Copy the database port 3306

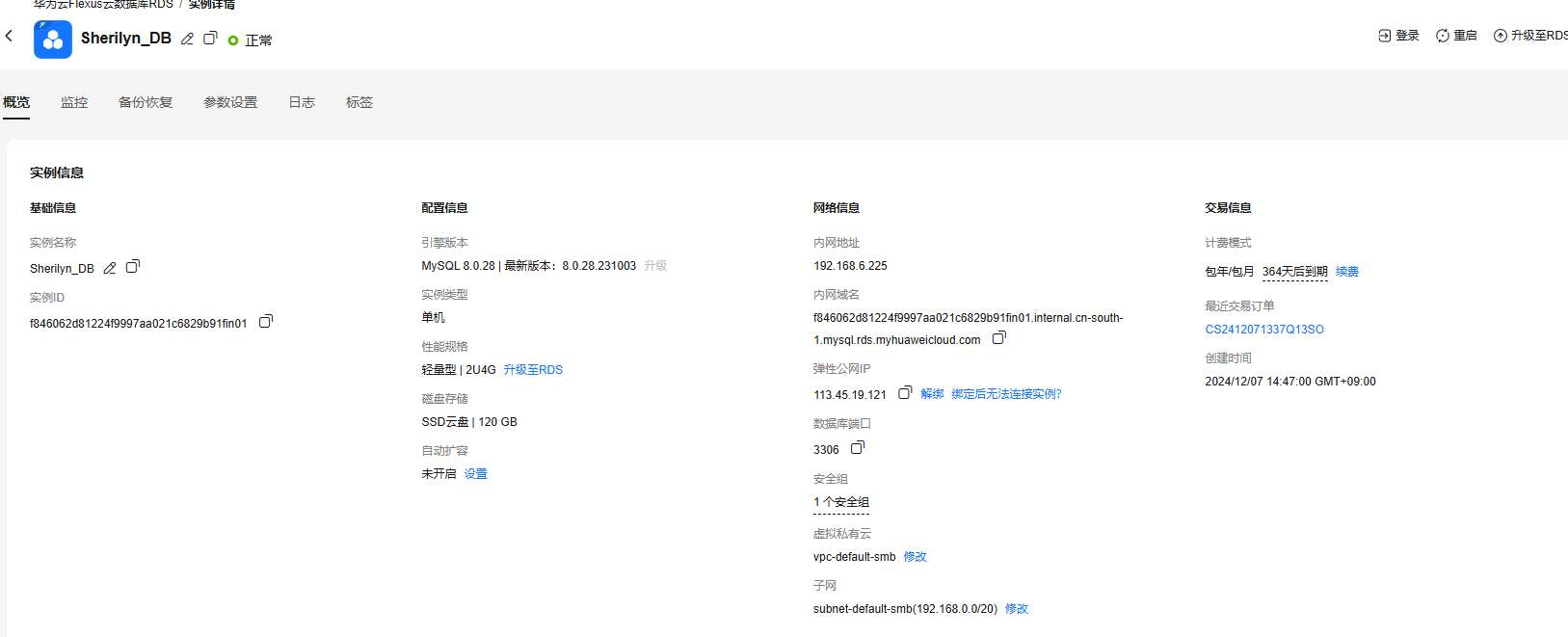(858, 448)
